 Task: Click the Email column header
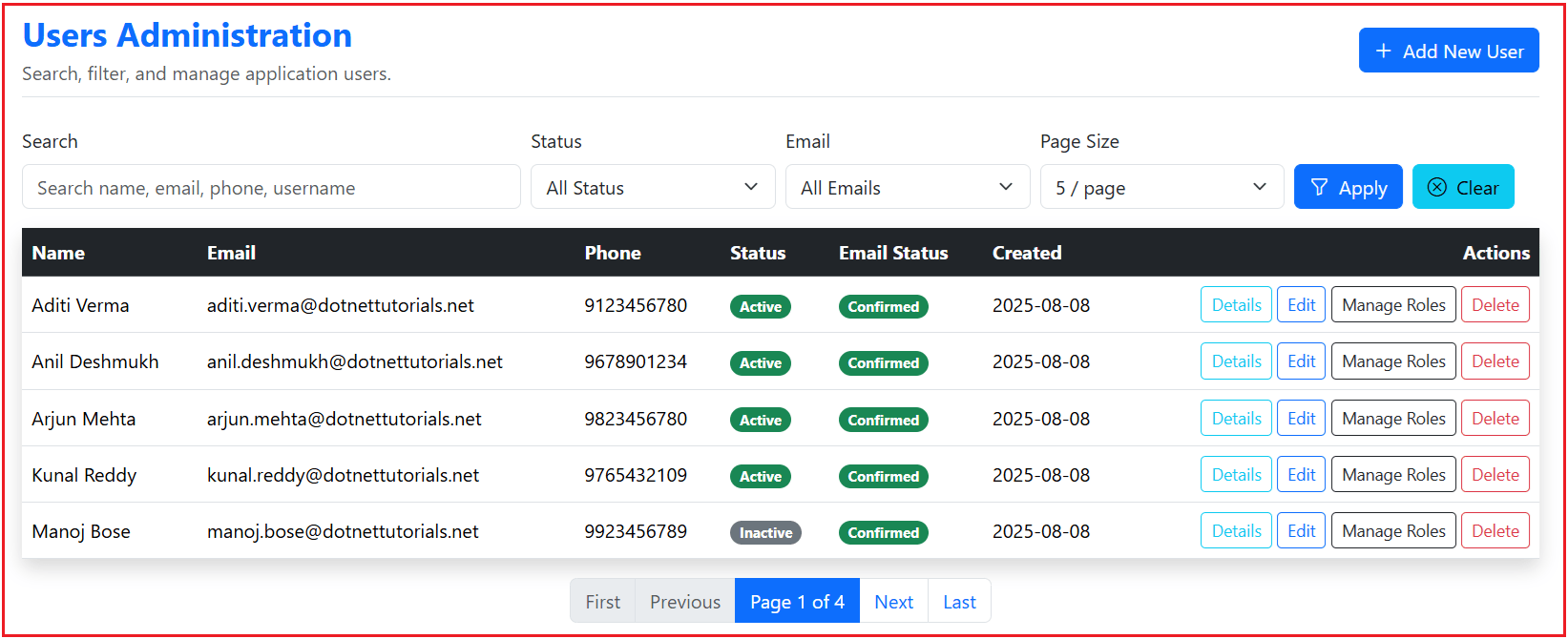231,253
